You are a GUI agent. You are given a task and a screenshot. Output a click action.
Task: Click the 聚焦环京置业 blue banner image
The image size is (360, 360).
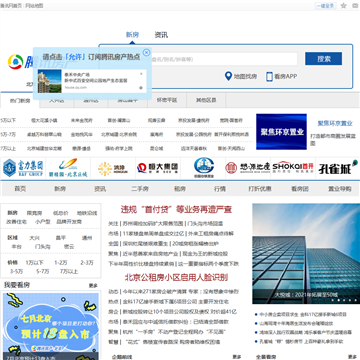tap(281, 132)
